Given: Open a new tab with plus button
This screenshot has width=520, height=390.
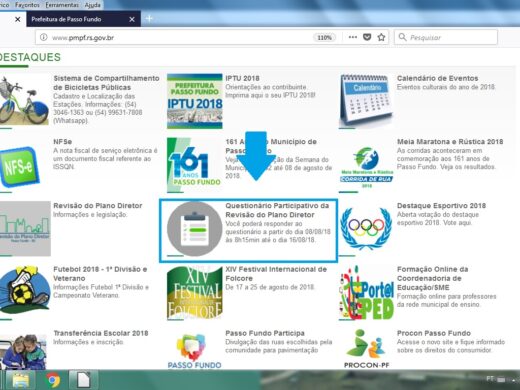Looking at the screenshot, I should 149,19.
